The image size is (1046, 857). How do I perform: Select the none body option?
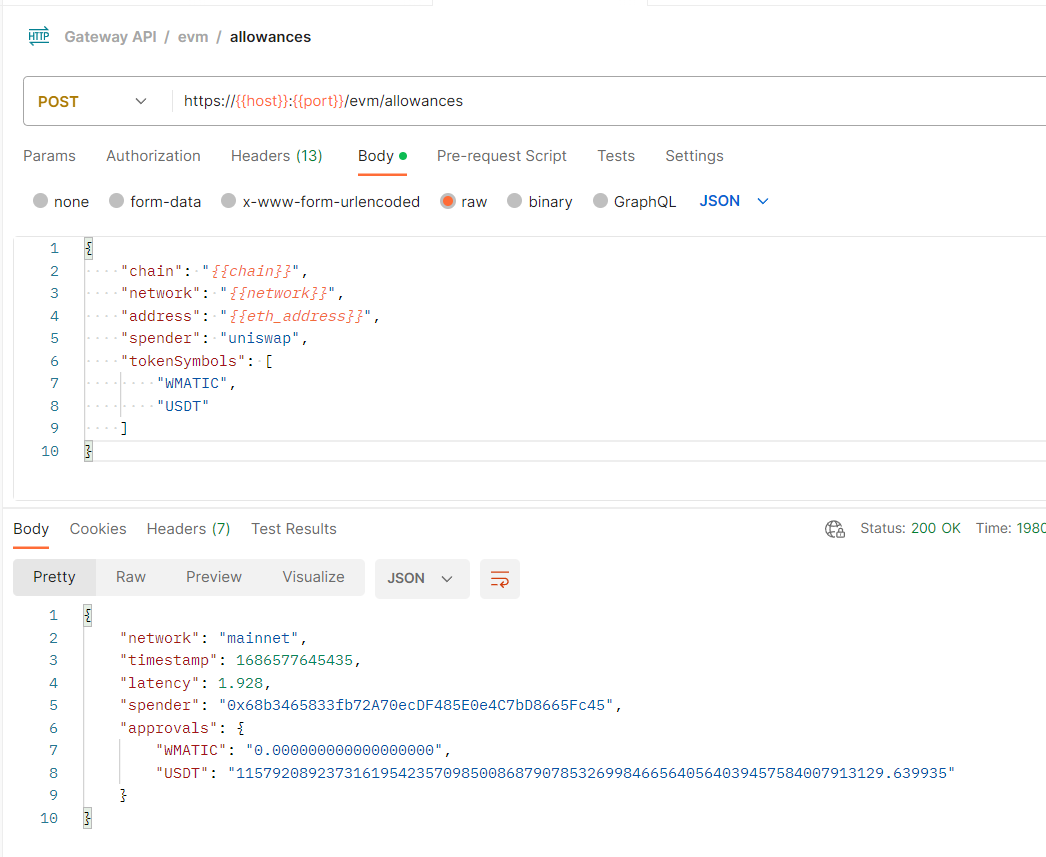click(x=60, y=201)
